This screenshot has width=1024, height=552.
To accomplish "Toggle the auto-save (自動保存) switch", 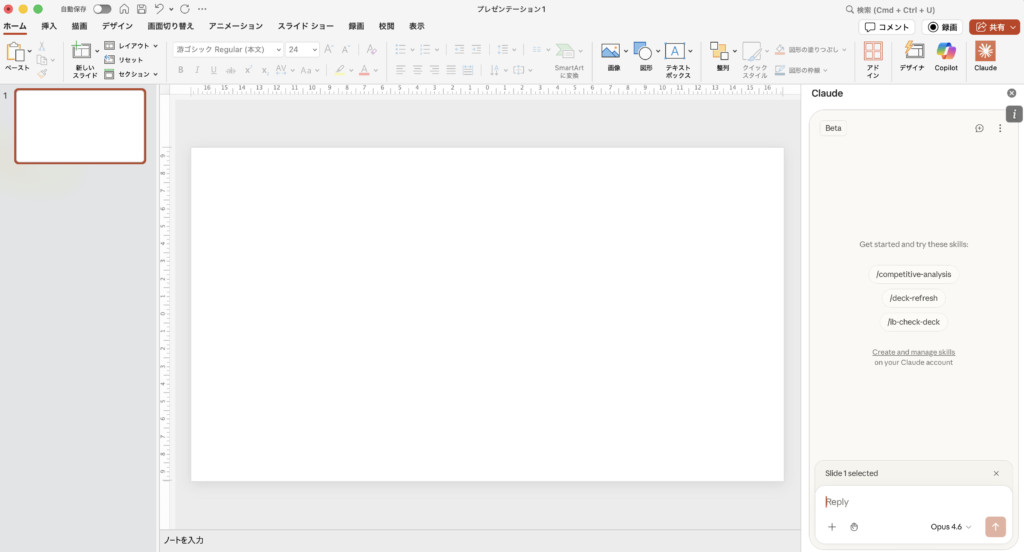I will point(102,9).
